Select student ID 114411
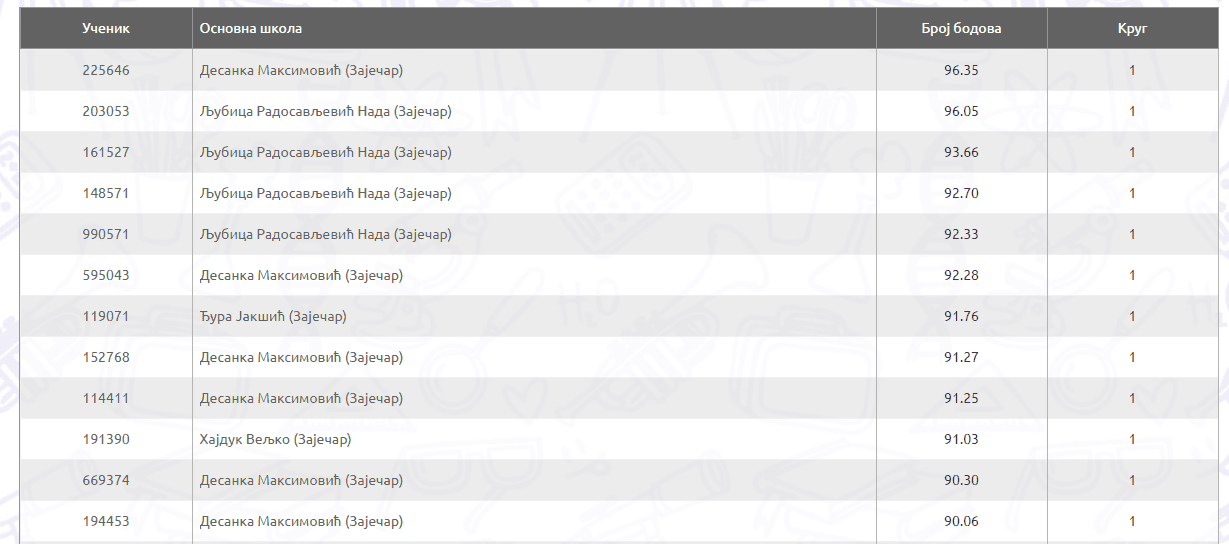This screenshot has width=1229, height=544. (x=106, y=398)
